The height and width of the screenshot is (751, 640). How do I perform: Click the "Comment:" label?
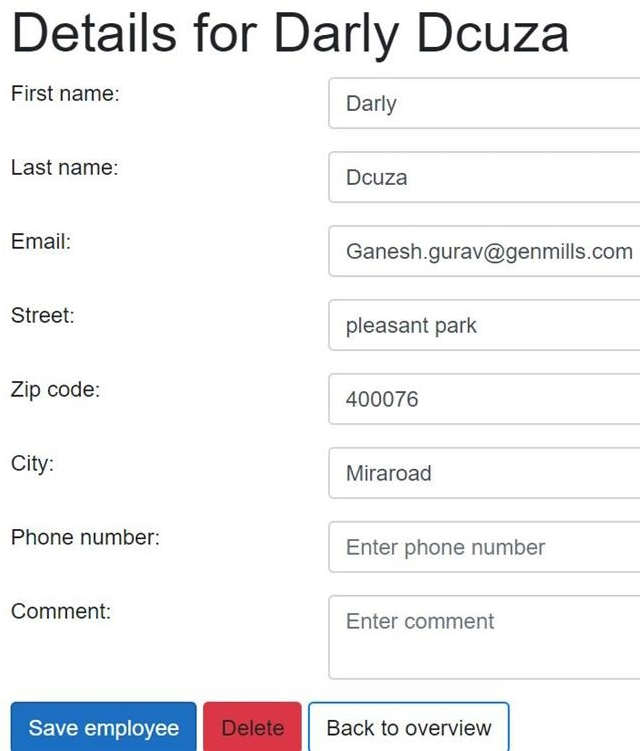[x=61, y=612]
